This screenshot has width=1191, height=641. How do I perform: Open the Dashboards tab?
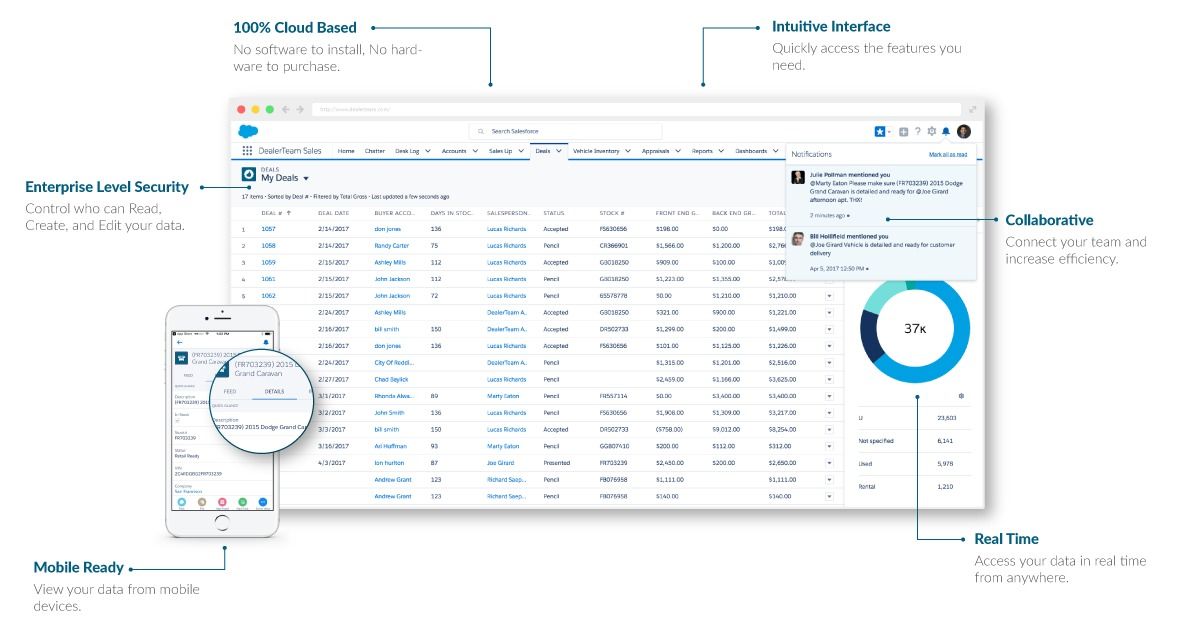[x=751, y=151]
